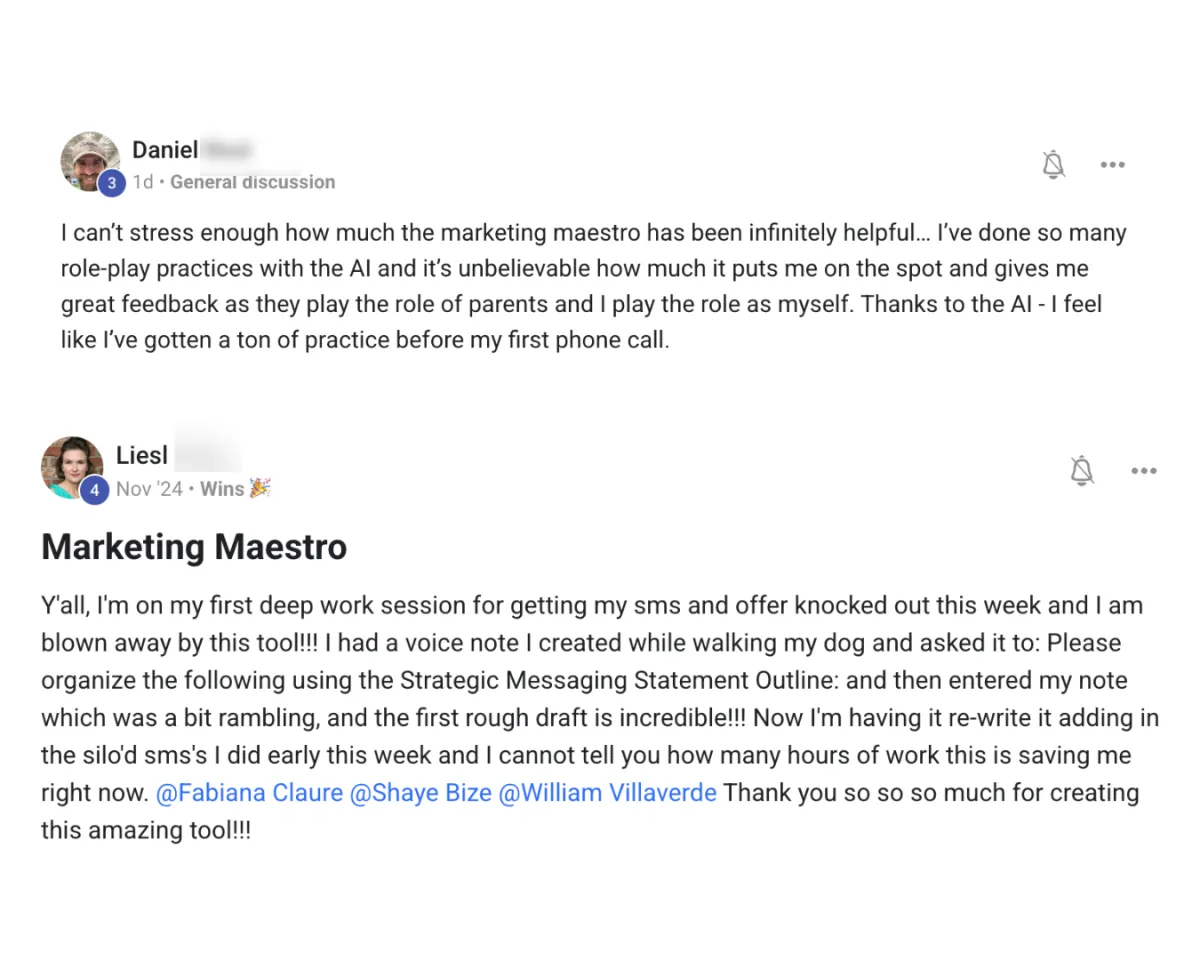Viewport: 1200px width, 960px height.
Task: Open Liesl's profile via her name
Action: (142, 456)
